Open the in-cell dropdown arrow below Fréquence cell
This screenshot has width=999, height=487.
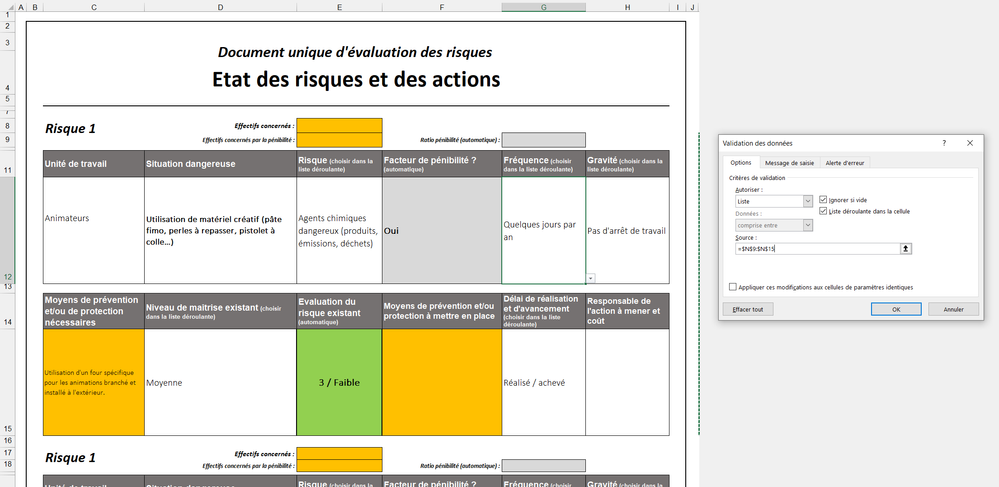[x=591, y=278]
